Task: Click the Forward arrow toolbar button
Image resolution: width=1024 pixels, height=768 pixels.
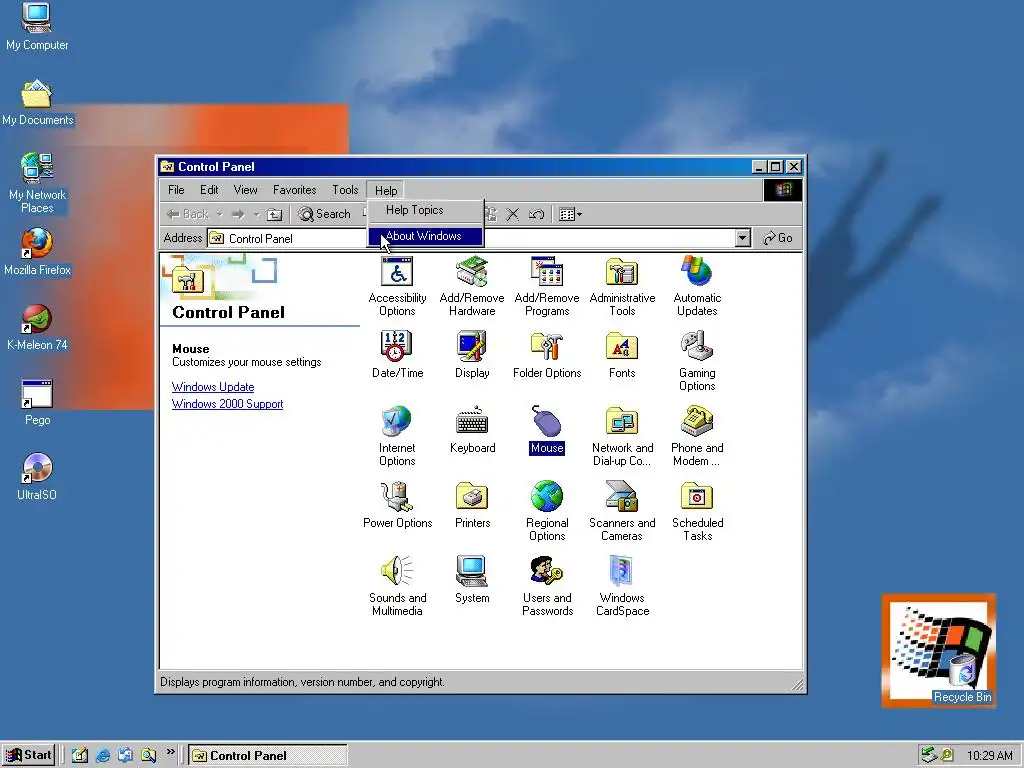Action: pyautogui.click(x=238, y=214)
